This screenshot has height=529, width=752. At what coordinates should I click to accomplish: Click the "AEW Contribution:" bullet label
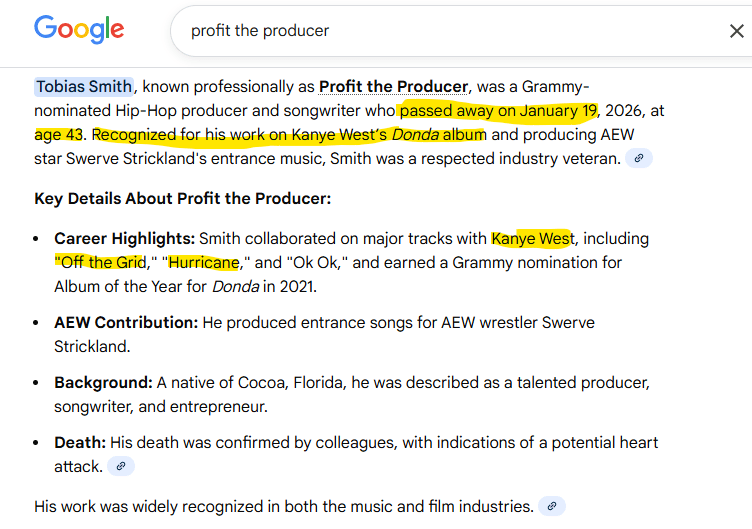(126, 322)
